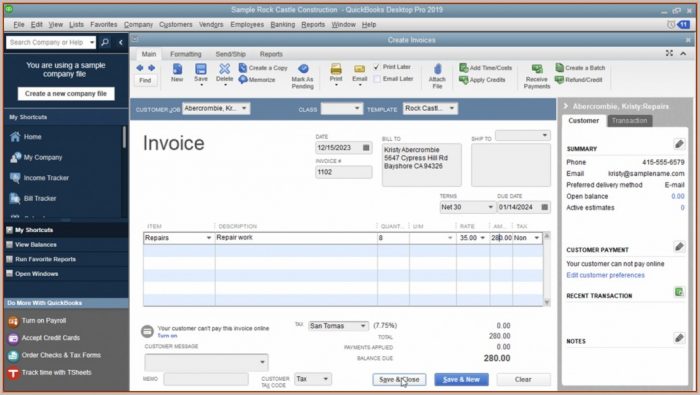700x395 pixels.
Task: Open the Customers menu
Action: 175,25
